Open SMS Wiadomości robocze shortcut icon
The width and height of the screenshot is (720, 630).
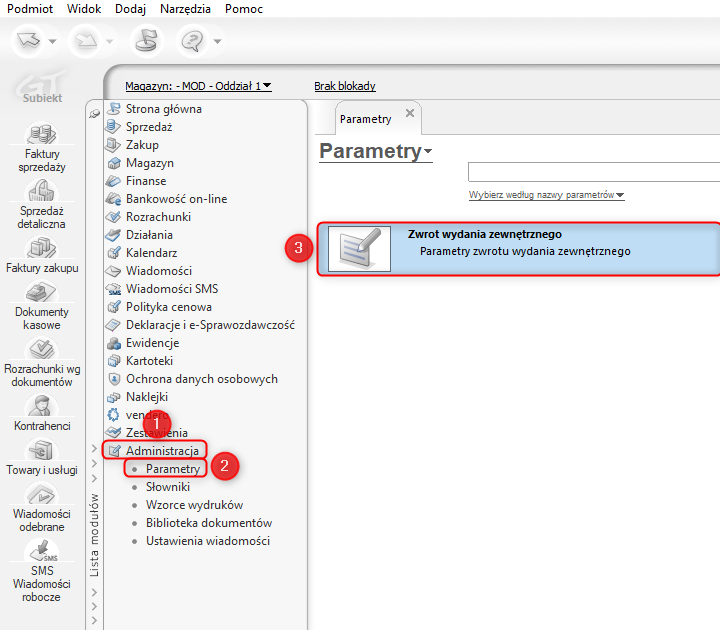tap(42, 550)
